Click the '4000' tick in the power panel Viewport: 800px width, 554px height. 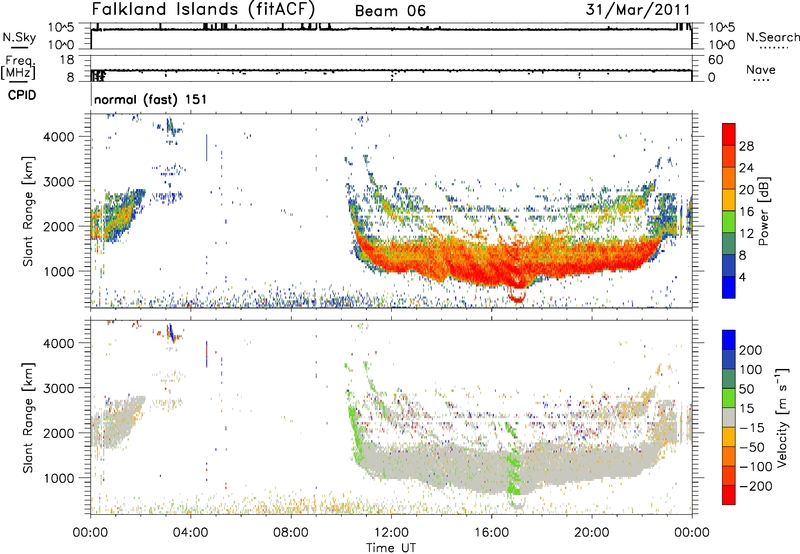(x=59, y=137)
